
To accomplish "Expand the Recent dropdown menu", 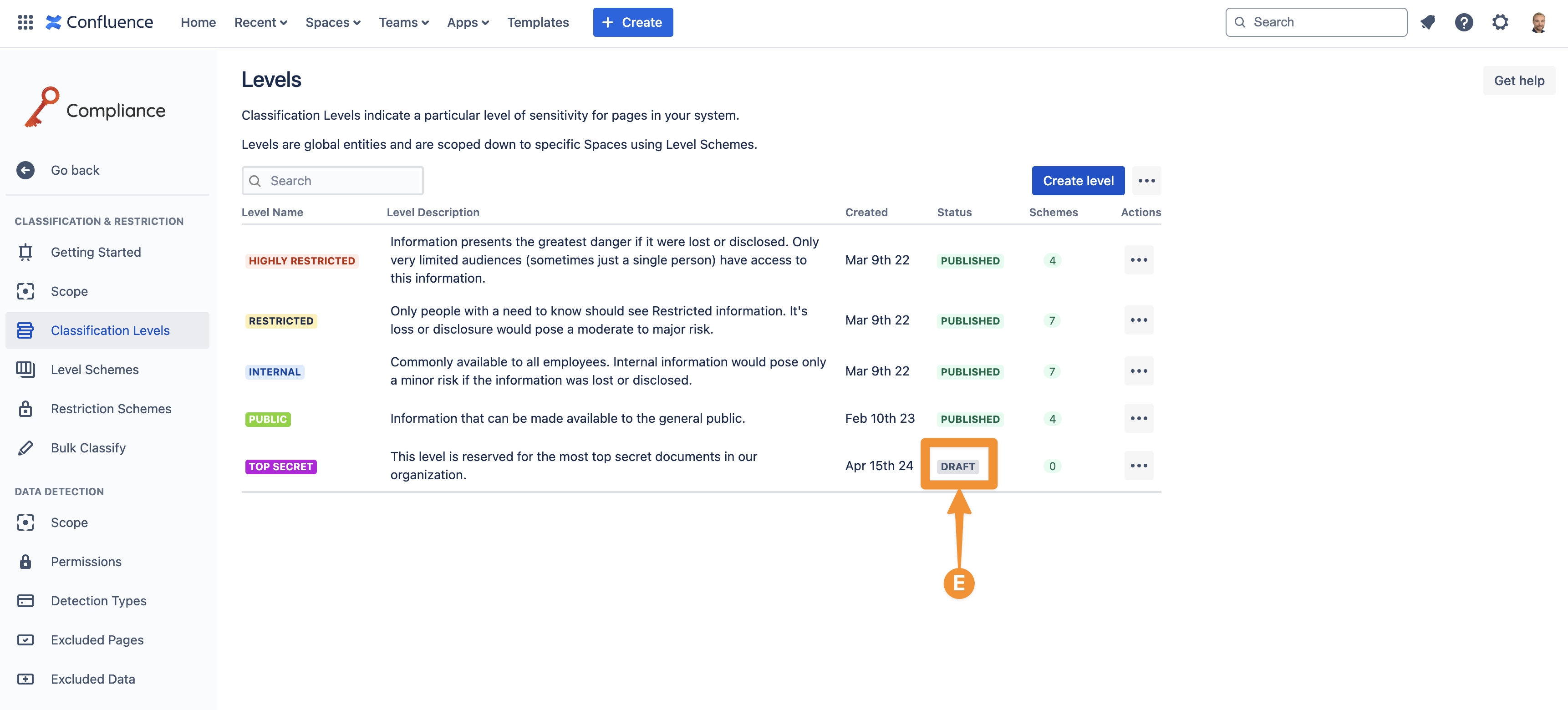I will click(x=260, y=22).
